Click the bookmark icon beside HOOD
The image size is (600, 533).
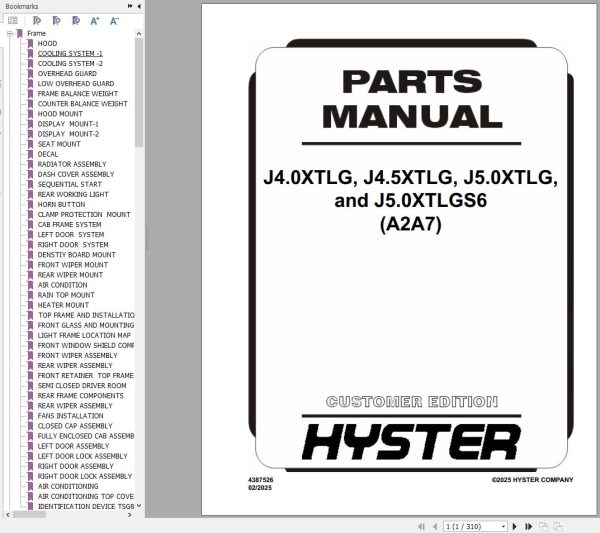coord(31,44)
